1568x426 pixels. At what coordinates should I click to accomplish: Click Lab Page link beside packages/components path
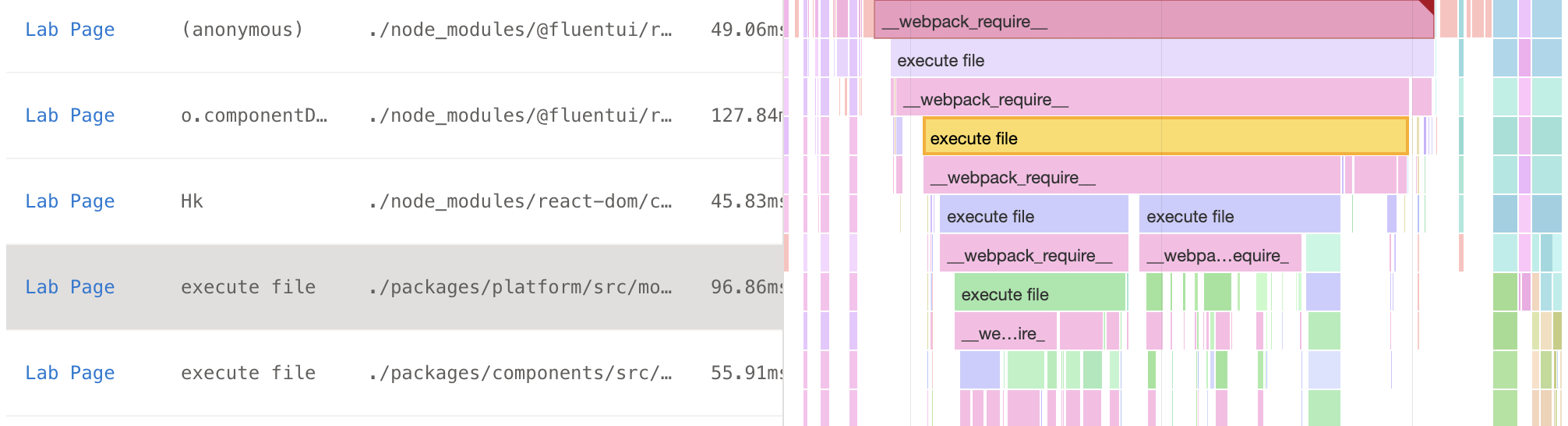point(69,373)
